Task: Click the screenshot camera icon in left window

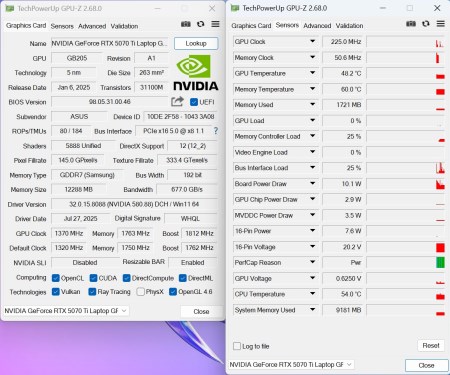Action: (186, 24)
